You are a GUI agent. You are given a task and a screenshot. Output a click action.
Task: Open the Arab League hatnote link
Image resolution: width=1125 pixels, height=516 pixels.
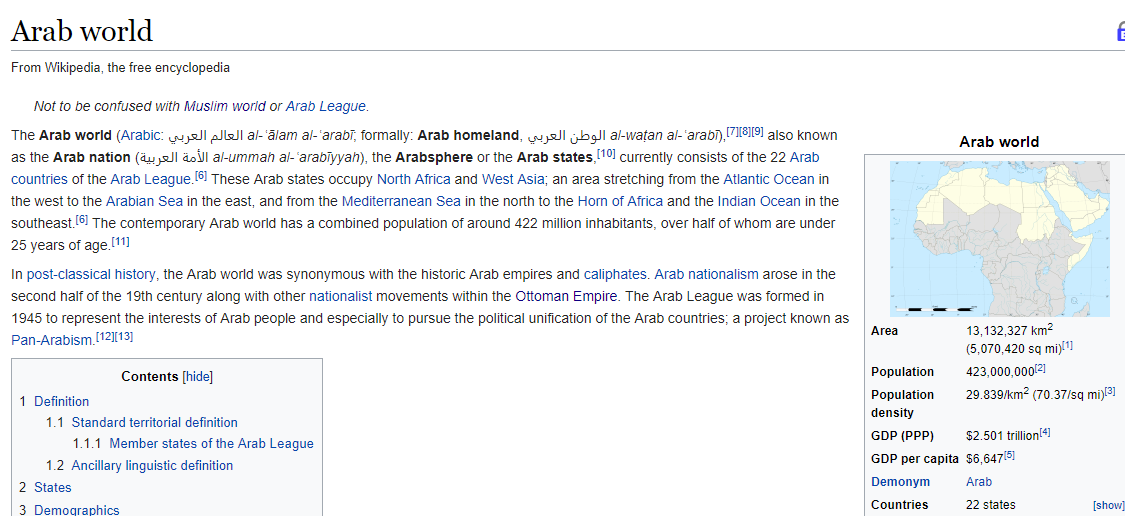tap(326, 106)
